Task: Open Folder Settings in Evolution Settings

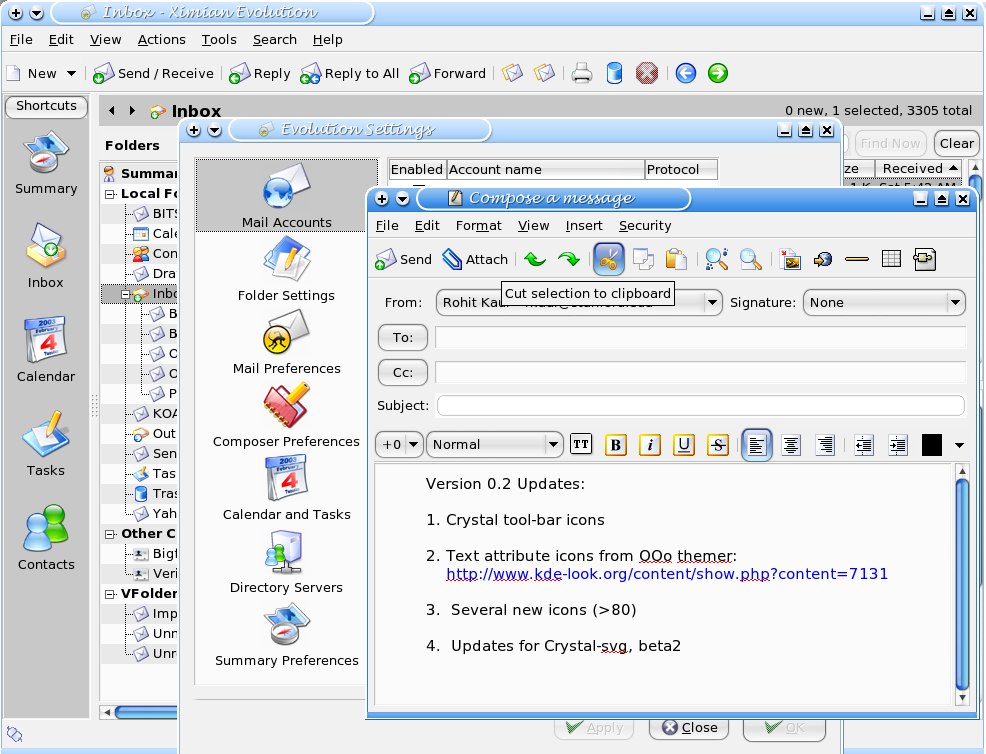Action: pos(287,270)
